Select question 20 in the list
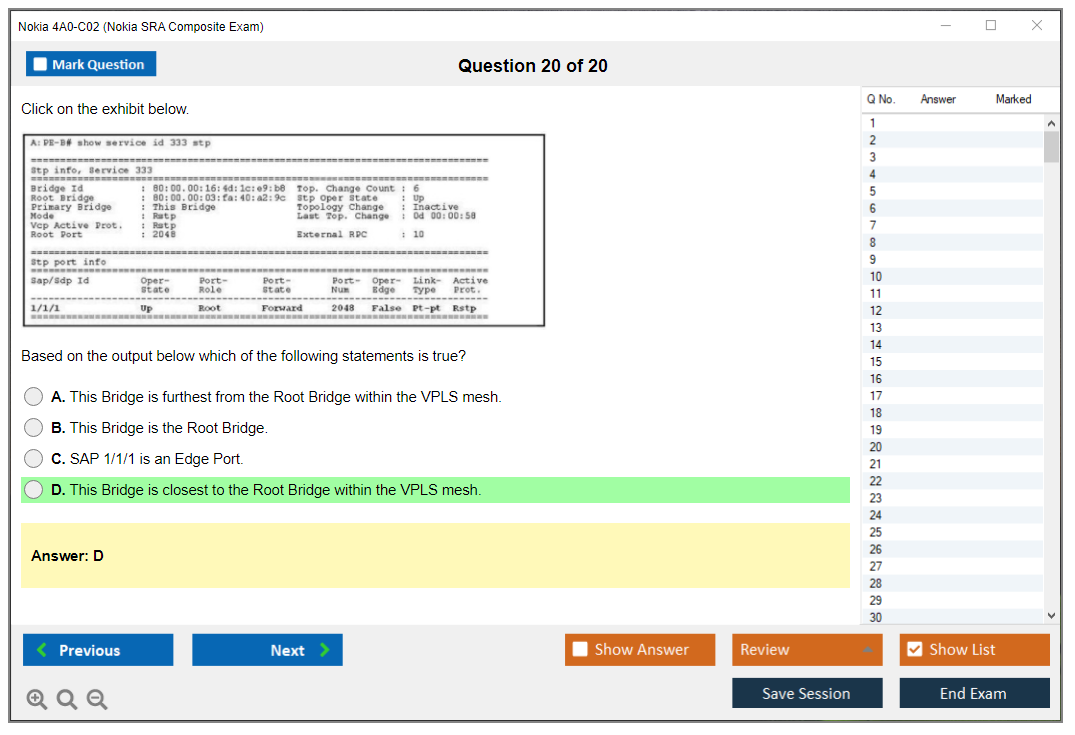The height and width of the screenshot is (735, 1075). [x=876, y=447]
